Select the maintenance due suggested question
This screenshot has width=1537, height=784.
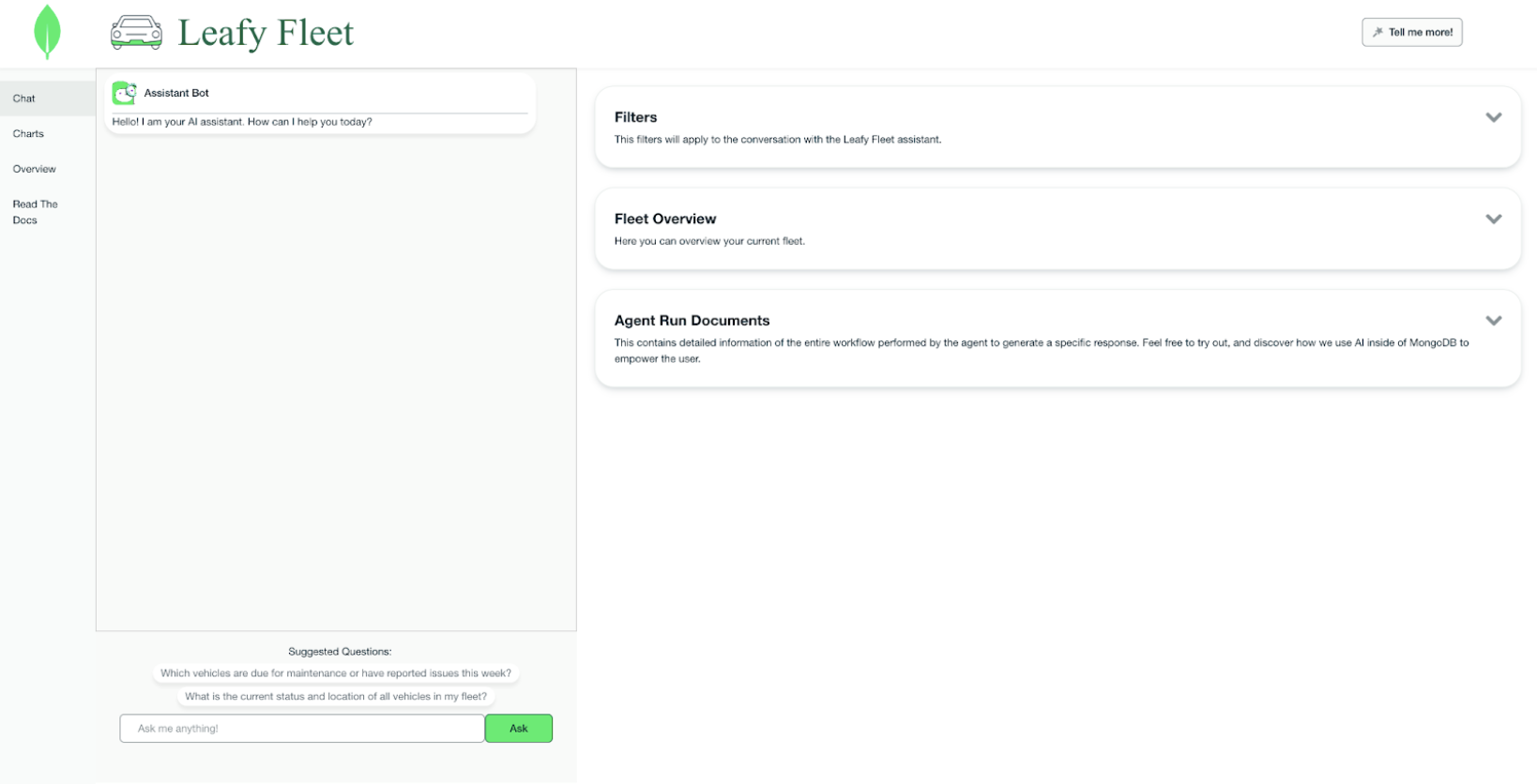pyautogui.click(x=336, y=673)
